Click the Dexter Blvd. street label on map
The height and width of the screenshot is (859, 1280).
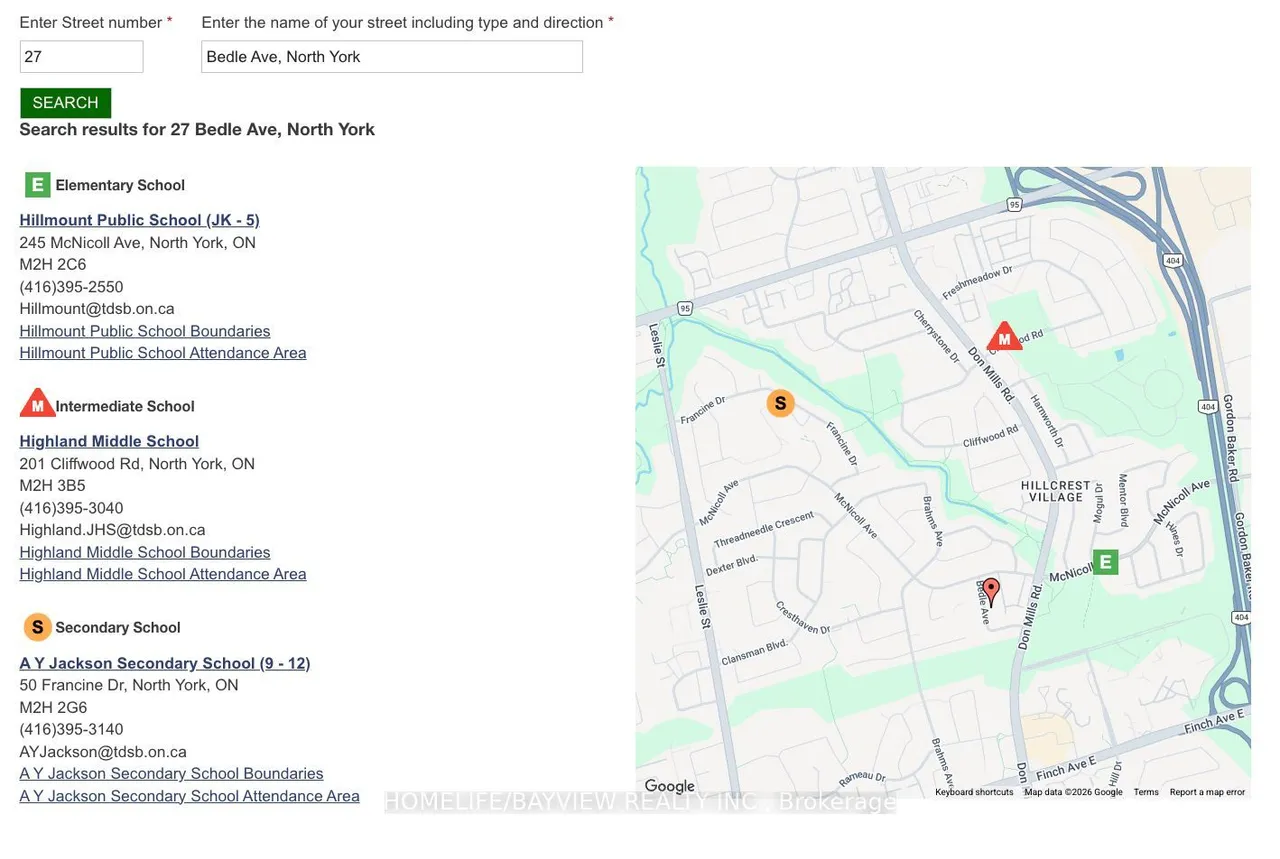(732, 566)
